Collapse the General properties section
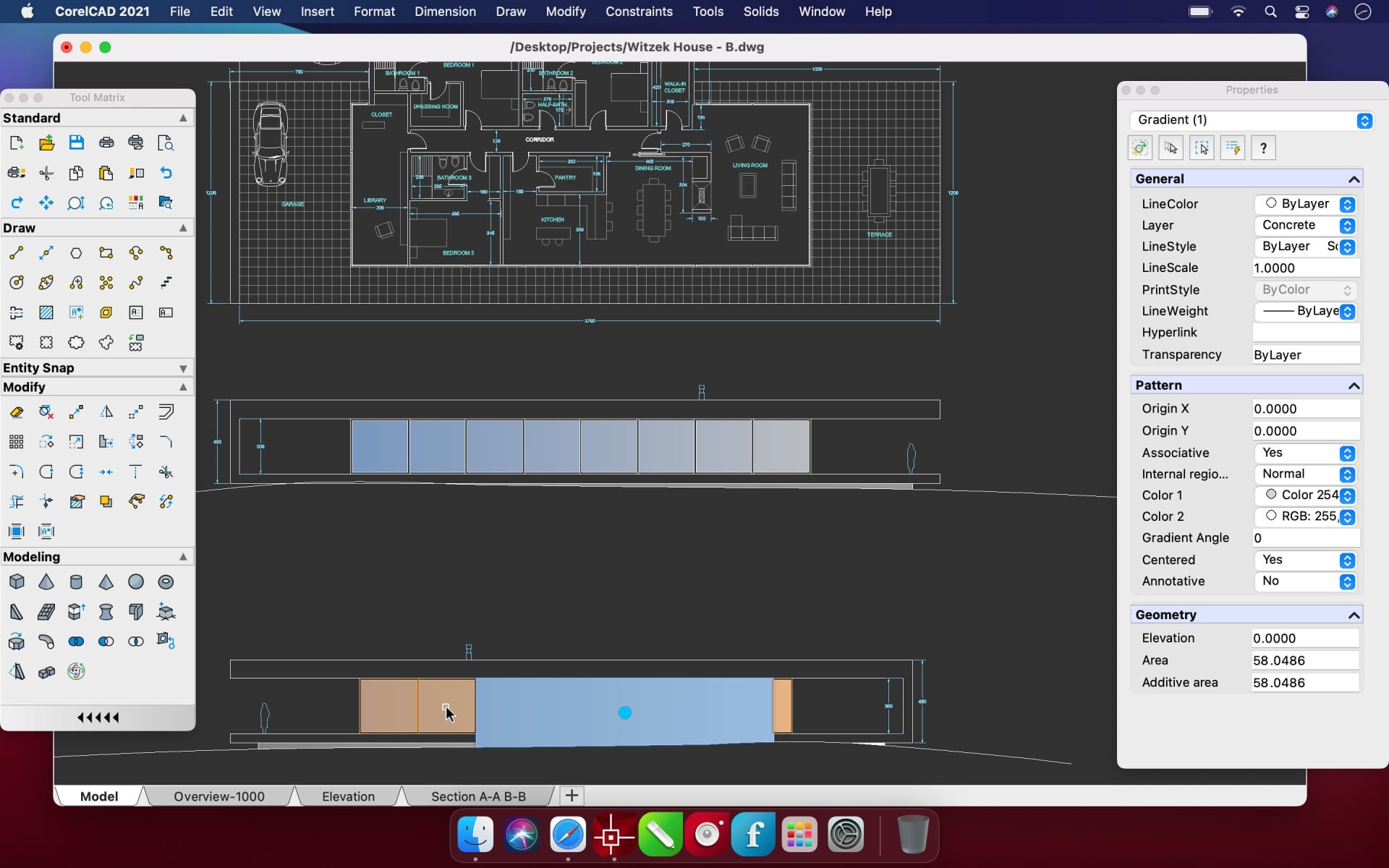 coord(1354,179)
